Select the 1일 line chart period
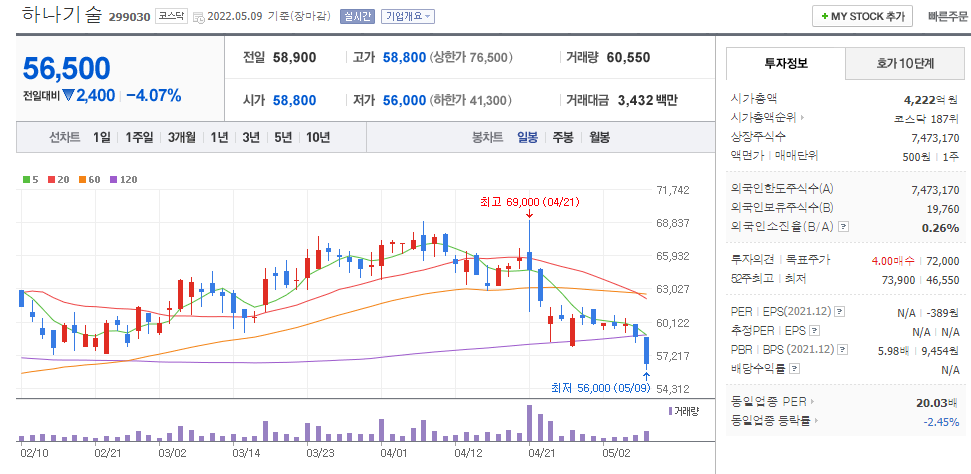Image resolution: width=971 pixels, height=474 pixels. 102,138
